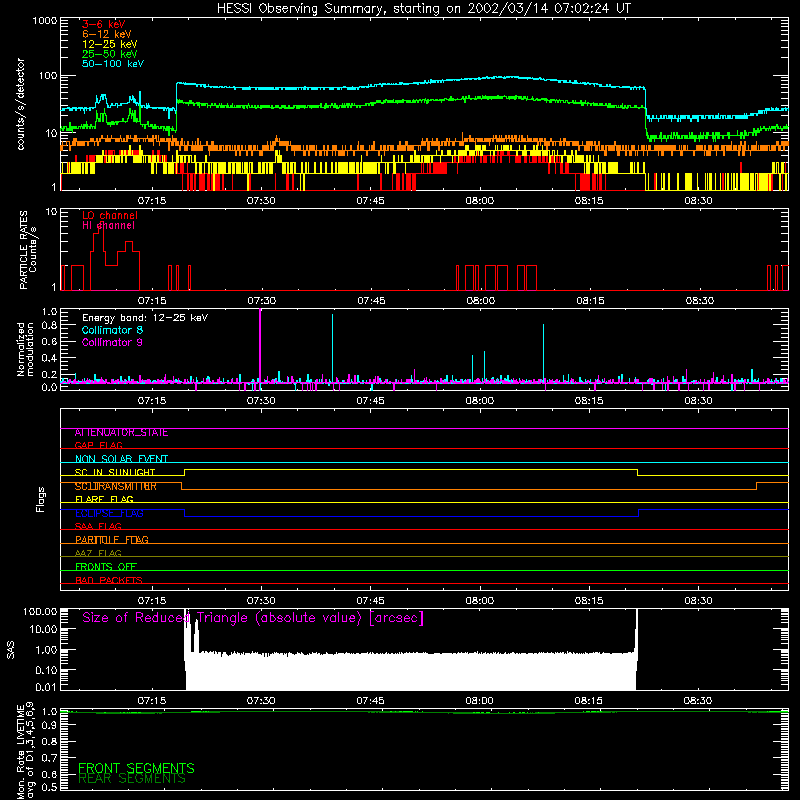Select the 3-6 keV legend label
The height and width of the screenshot is (800, 800).
(104, 24)
